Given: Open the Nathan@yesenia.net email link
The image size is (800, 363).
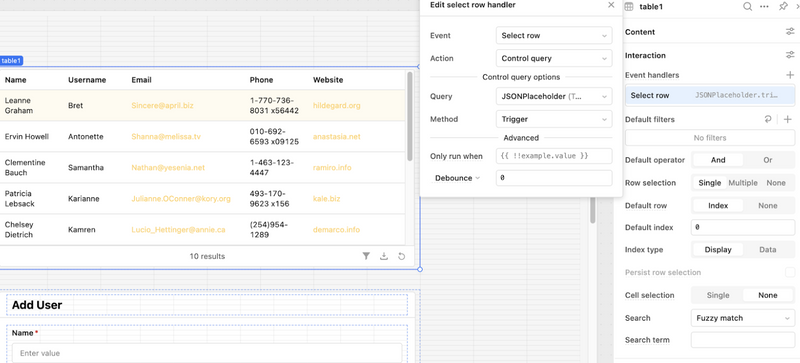Looking at the screenshot, I should (168, 167).
